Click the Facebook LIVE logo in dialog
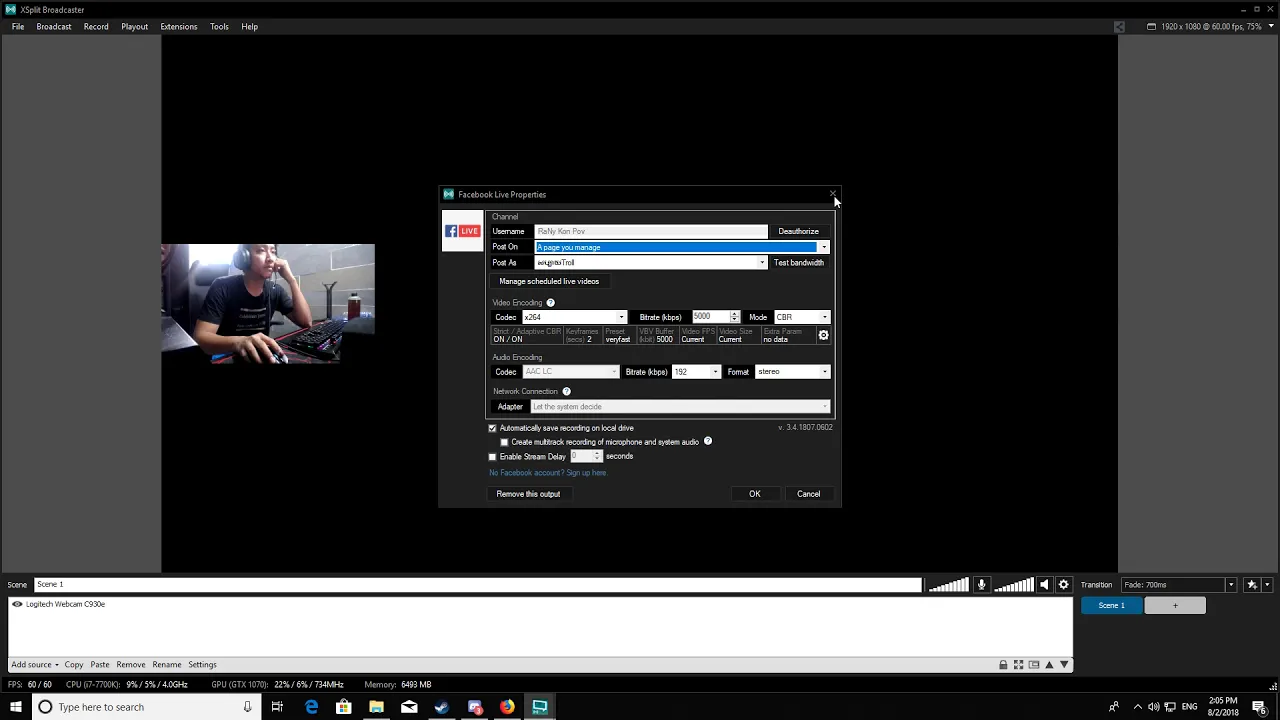 [x=463, y=231]
